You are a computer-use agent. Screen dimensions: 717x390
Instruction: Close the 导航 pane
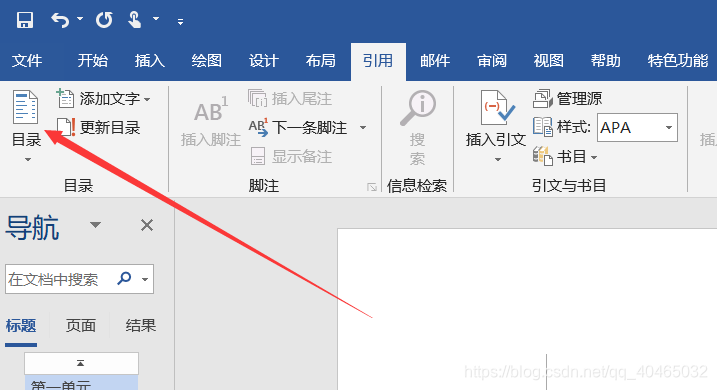147,225
